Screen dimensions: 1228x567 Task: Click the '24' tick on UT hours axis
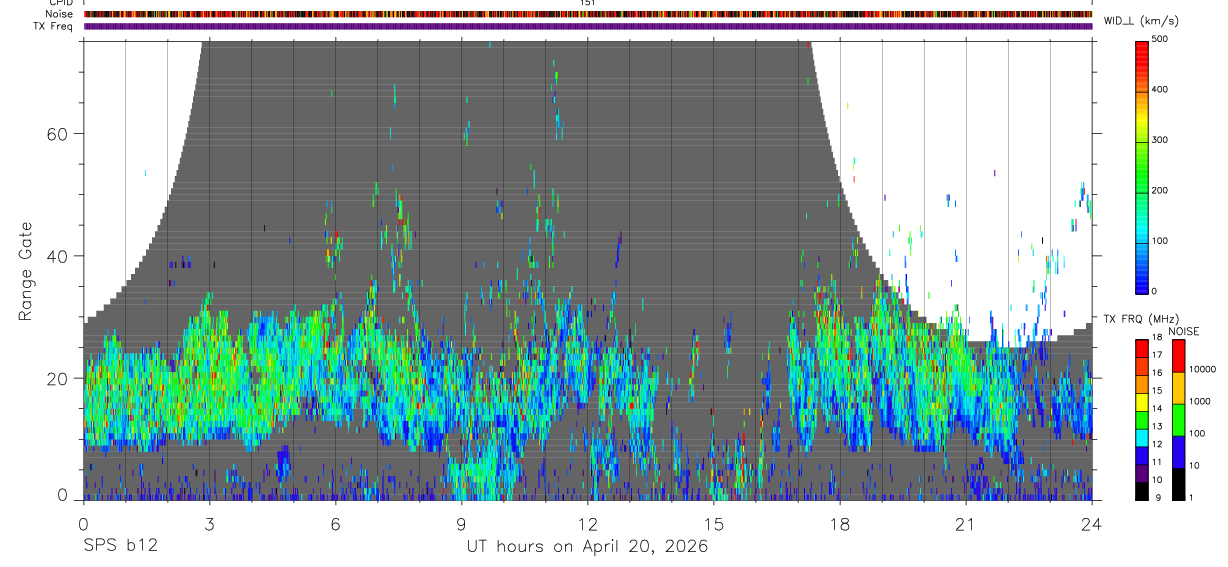[1091, 524]
